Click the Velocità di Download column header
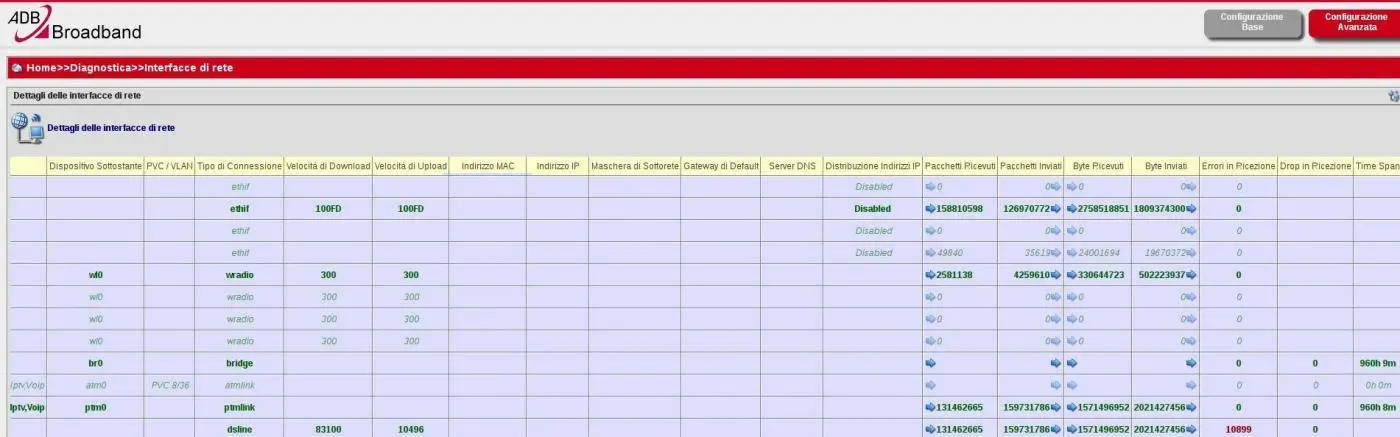The image size is (1400, 437). point(328,166)
